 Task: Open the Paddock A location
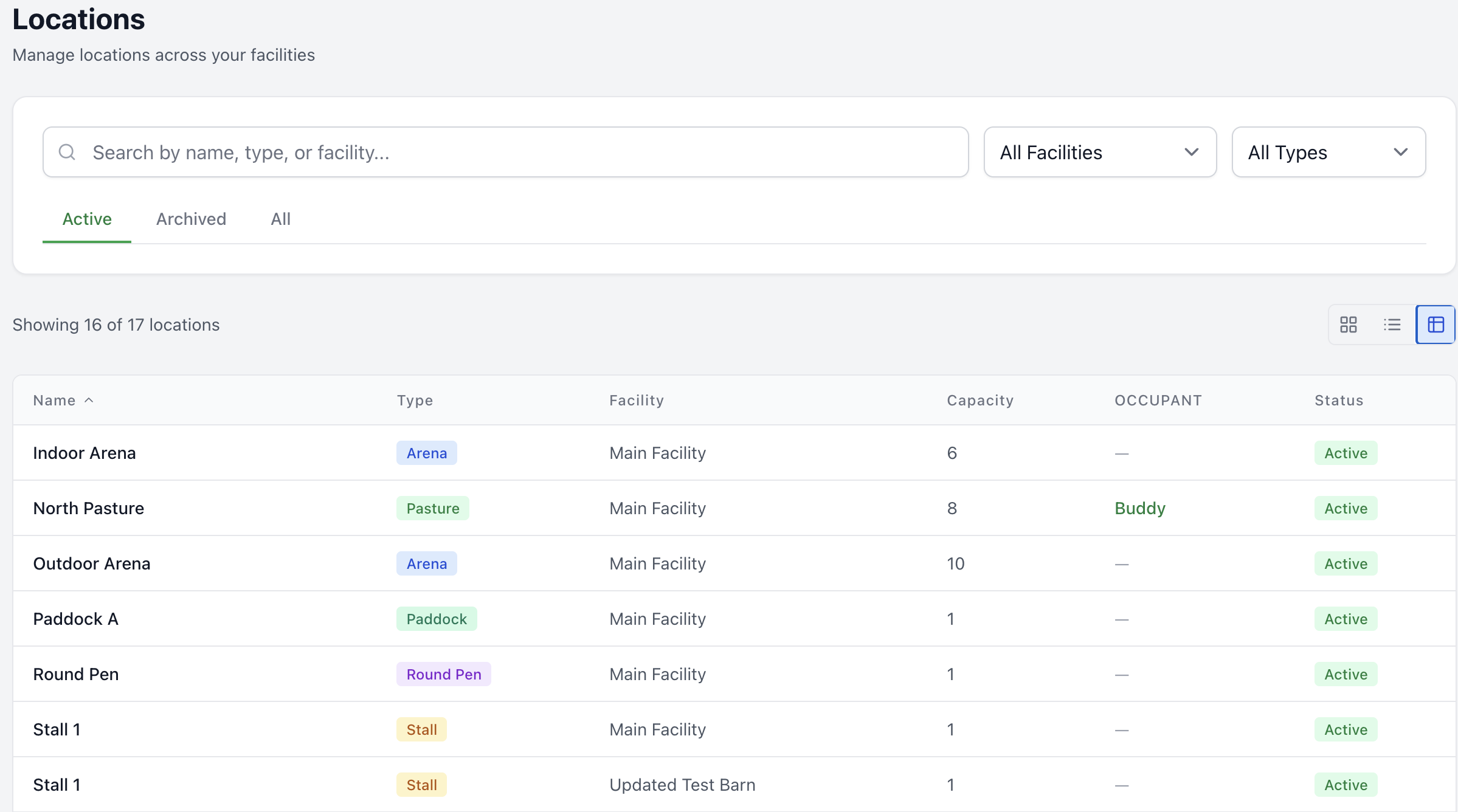click(x=75, y=619)
